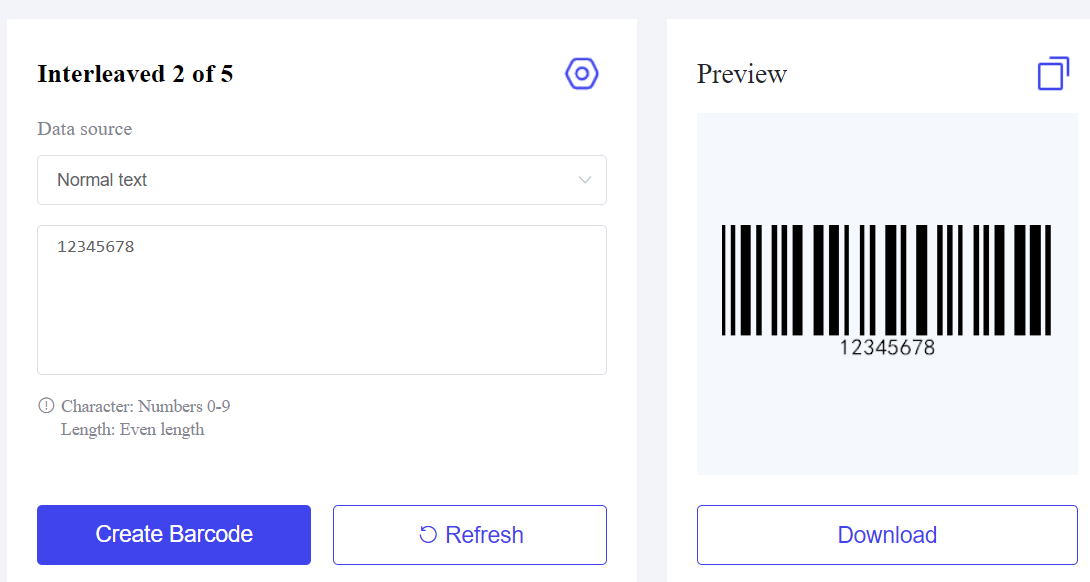Download the generated barcode
This screenshot has width=1090, height=582.
pos(887,535)
